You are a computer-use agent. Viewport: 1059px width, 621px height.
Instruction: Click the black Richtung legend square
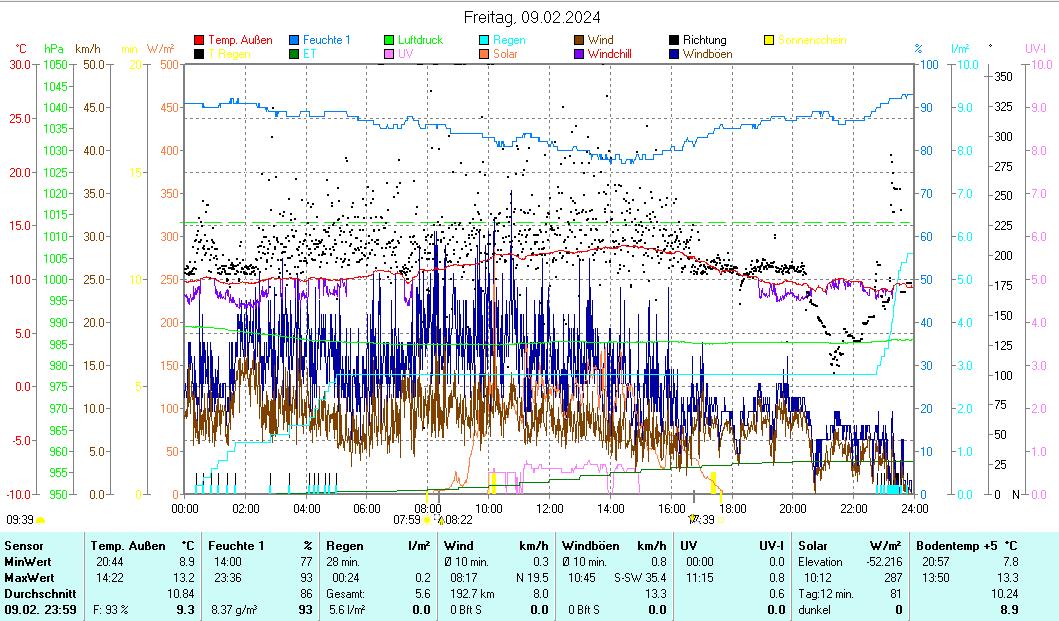tap(675, 41)
